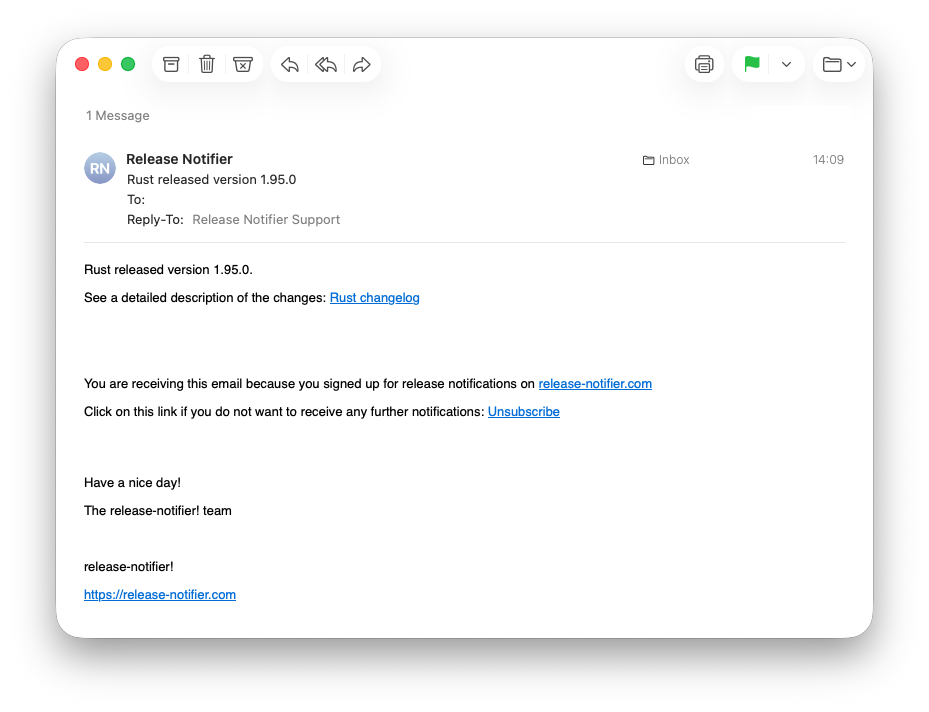Viewport: 929px width, 712px height.
Task: Reply All to this message
Action: coord(326,64)
